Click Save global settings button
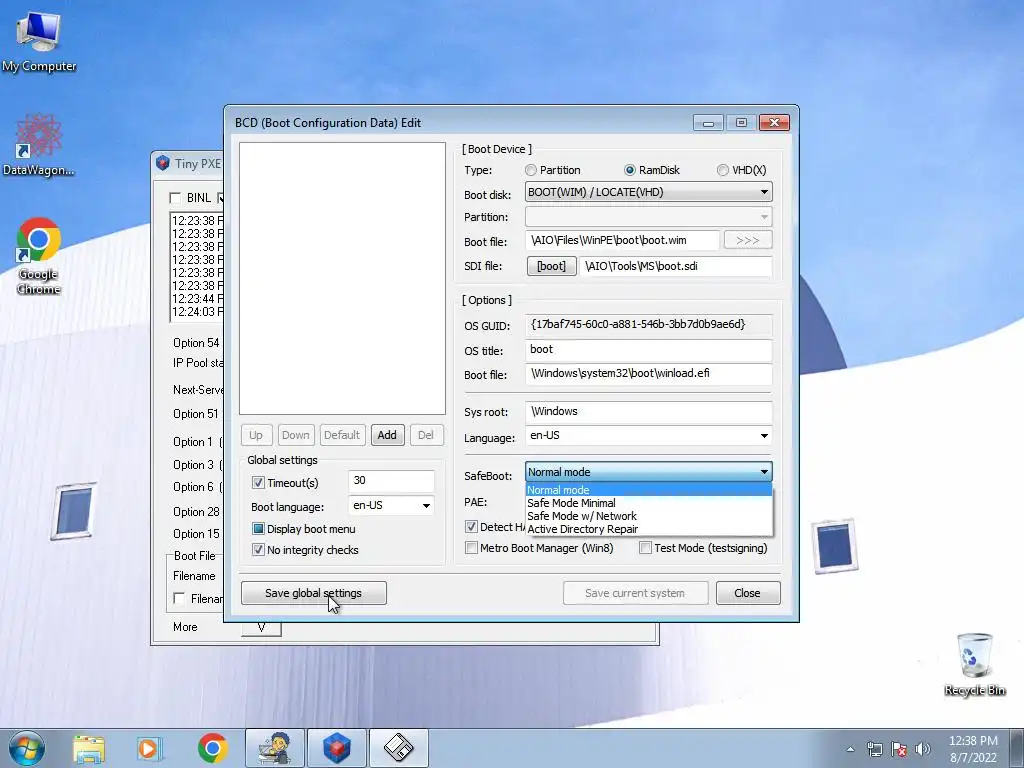The width and height of the screenshot is (1024, 768). point(313,593)
